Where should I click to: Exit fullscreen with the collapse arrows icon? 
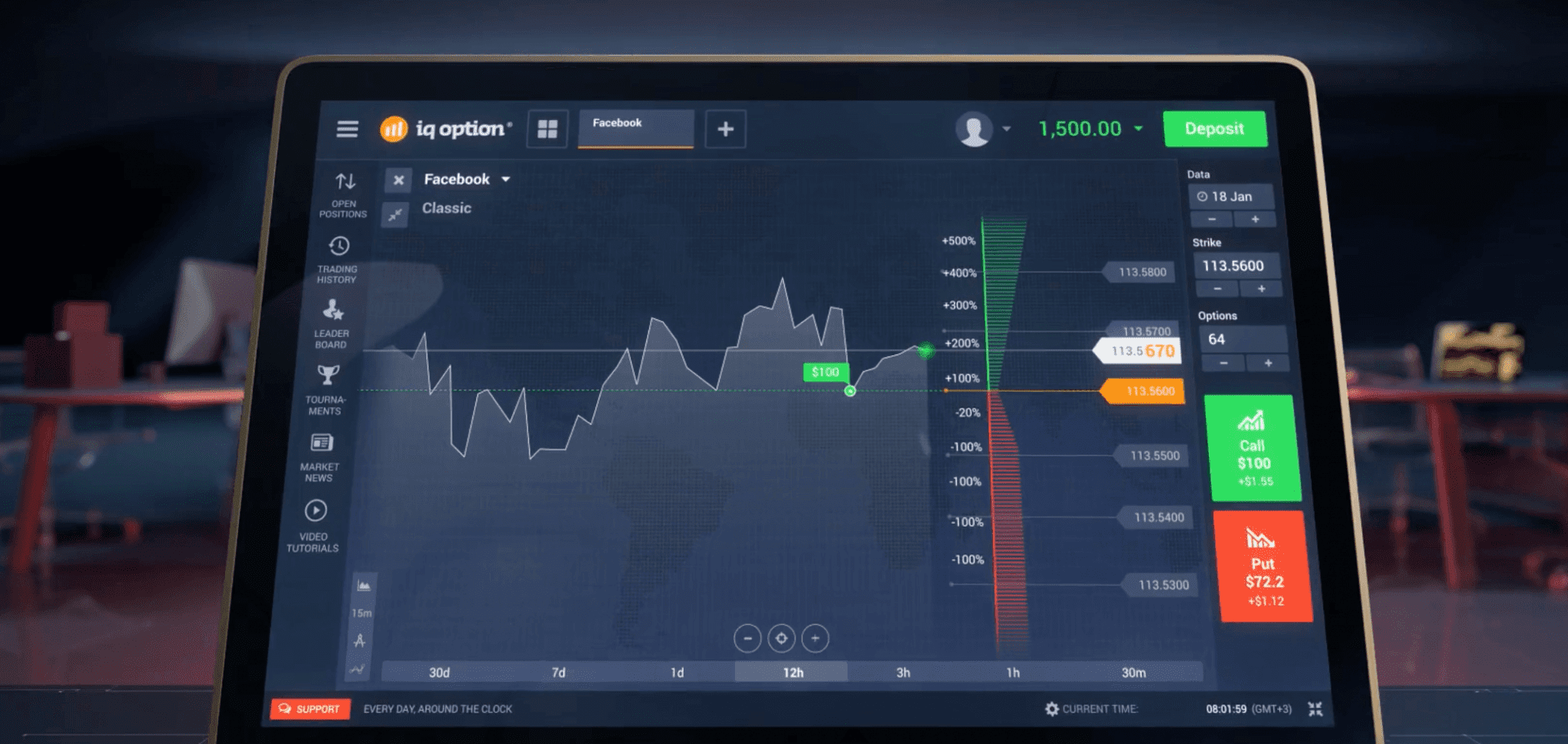pyautogui.click(x=1315, y=709)
